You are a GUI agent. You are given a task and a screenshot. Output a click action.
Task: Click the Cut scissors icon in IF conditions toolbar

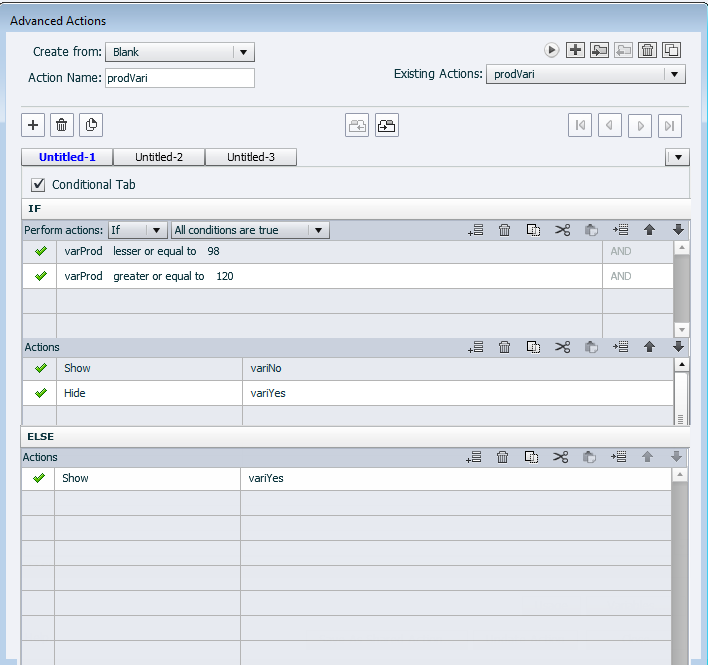[x=562, y=230]
